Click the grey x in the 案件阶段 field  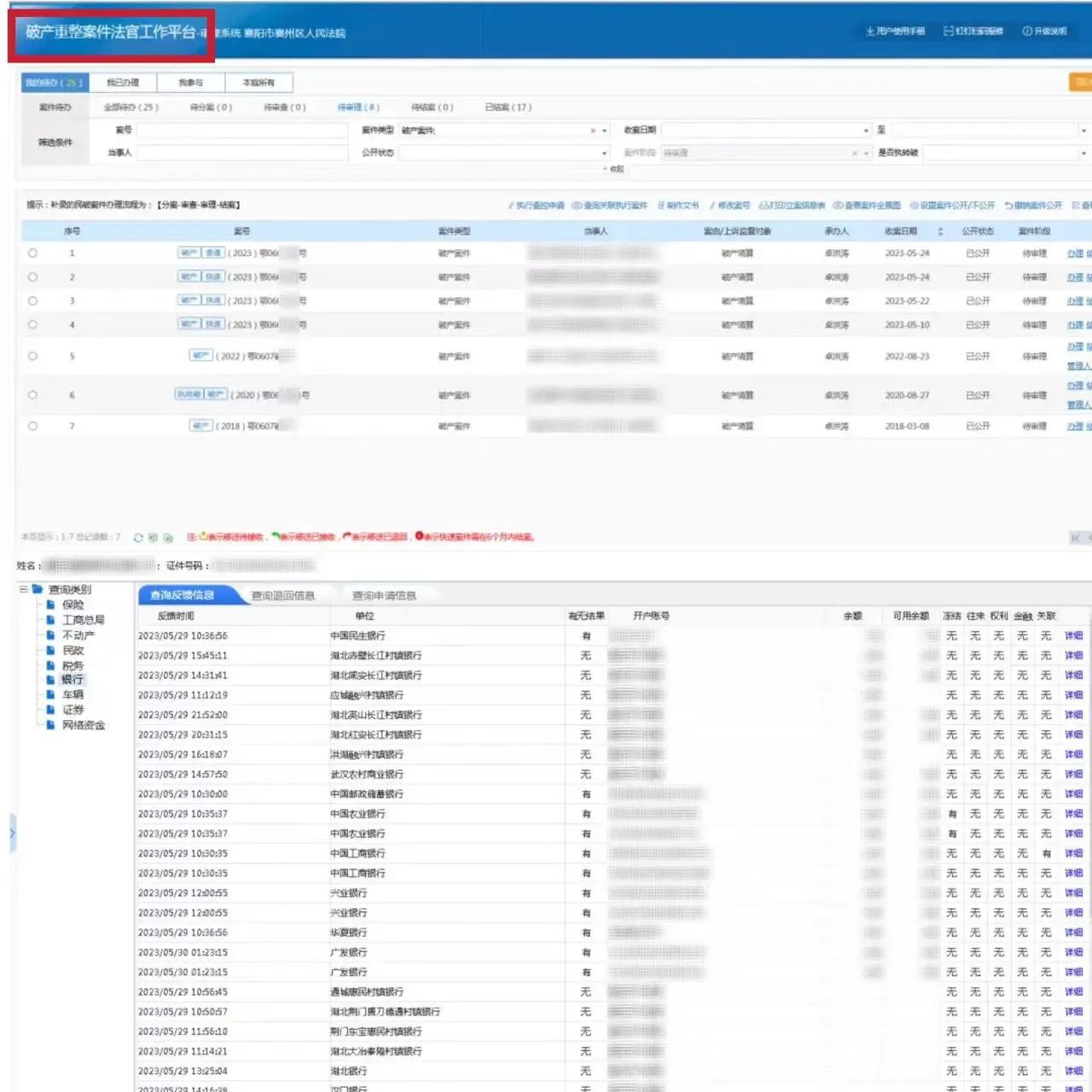click(855, 154)
